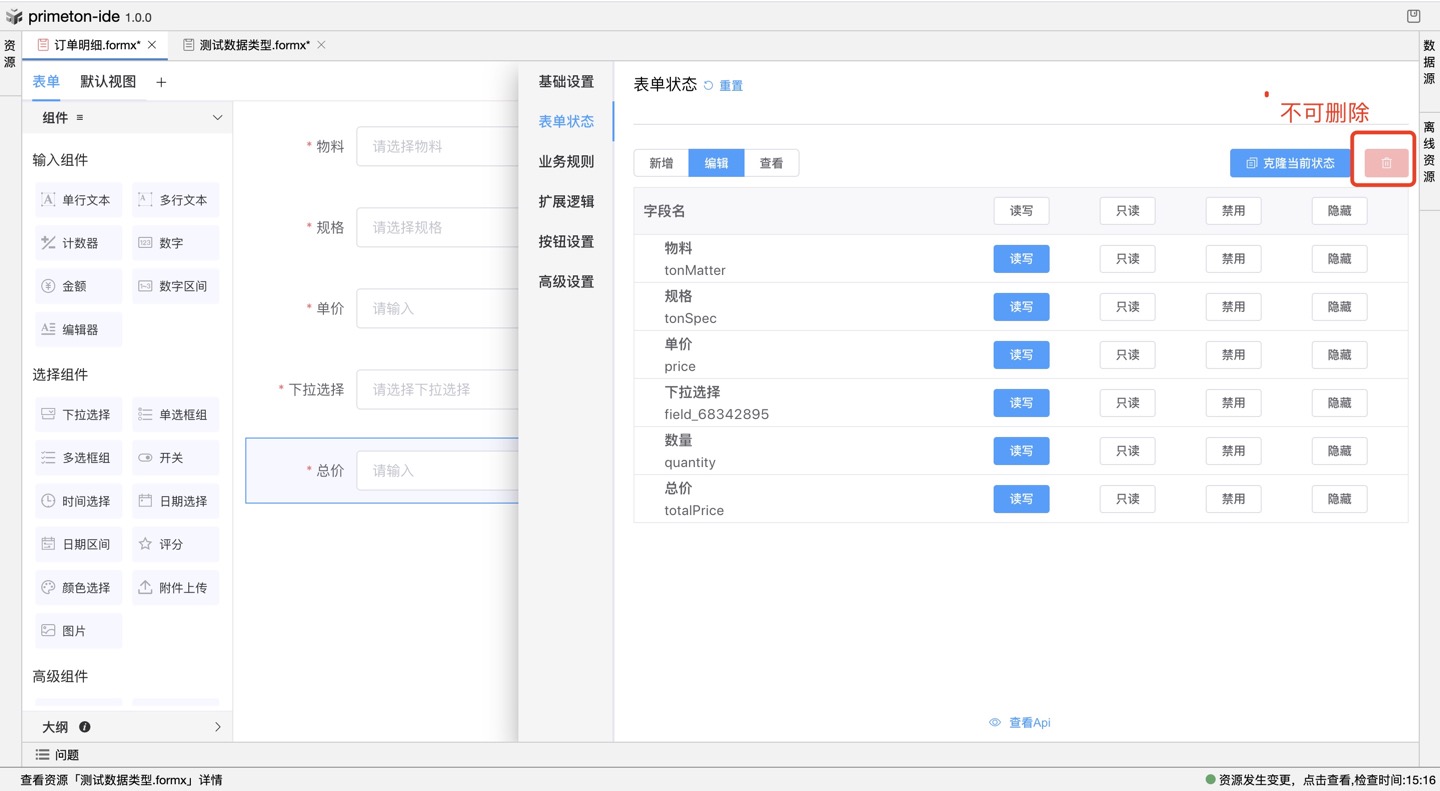This screenshot has height=791, width=1440.
Task: Select the 颜色选择 color picker component
Action: click(77, 588)
